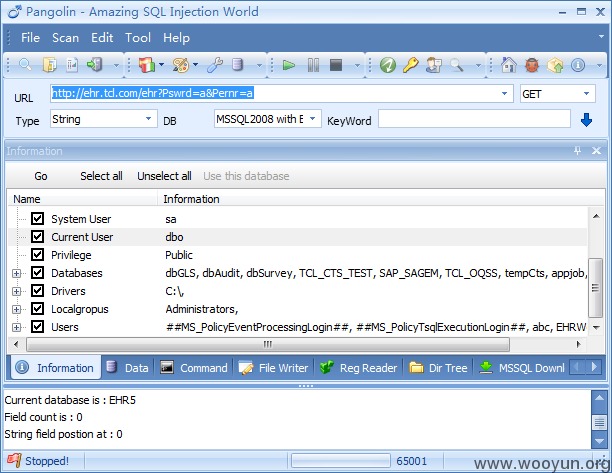Open dropdown arrow next to cubes icon

pos(162,65)
